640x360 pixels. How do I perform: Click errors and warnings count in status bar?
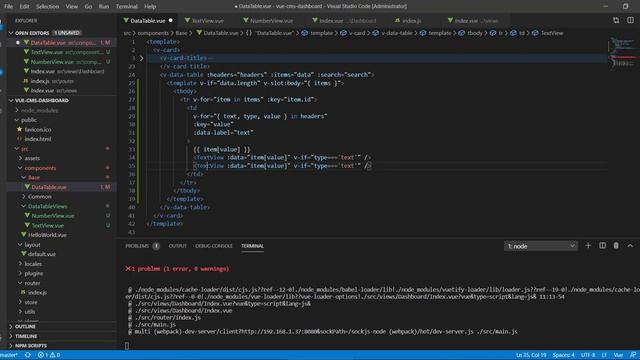[x=49, y=355]
